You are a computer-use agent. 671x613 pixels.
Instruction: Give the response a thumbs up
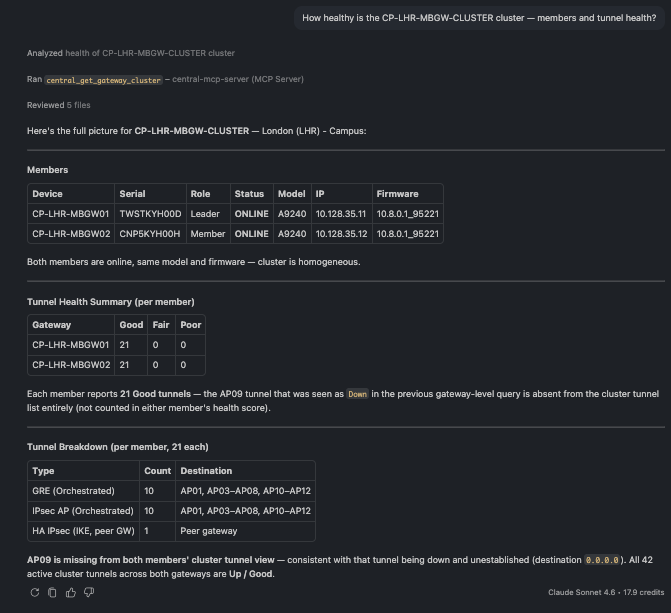(71, 592)
